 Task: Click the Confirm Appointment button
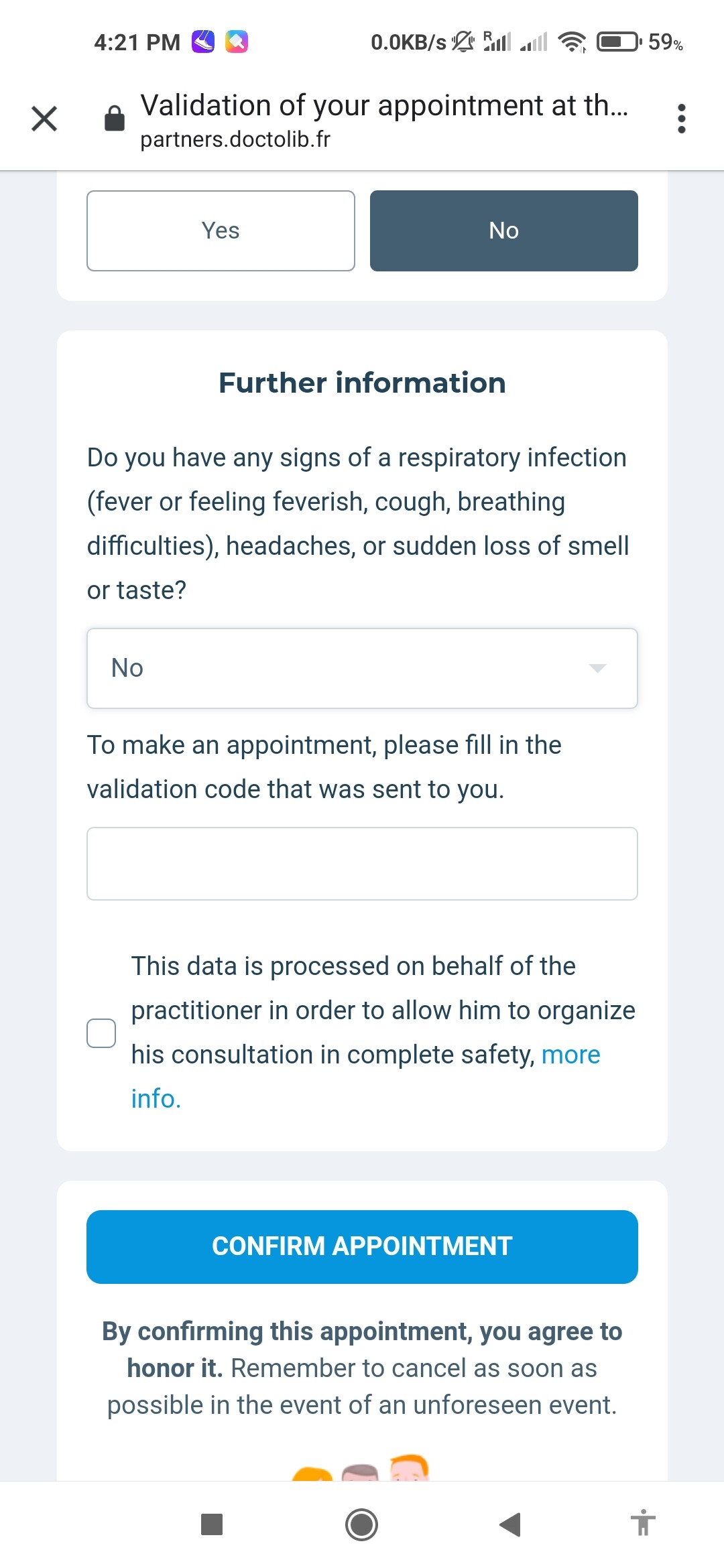click(362, 1246)
